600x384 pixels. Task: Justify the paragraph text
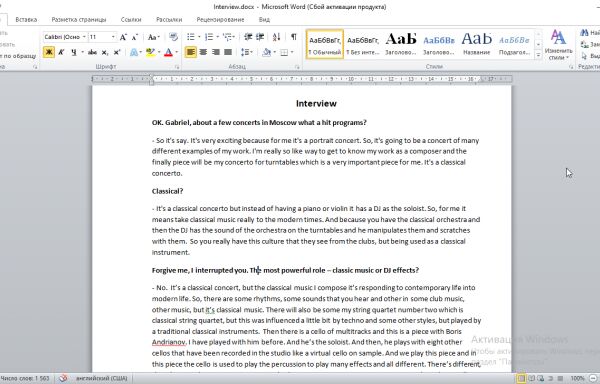tap(228, 52)
